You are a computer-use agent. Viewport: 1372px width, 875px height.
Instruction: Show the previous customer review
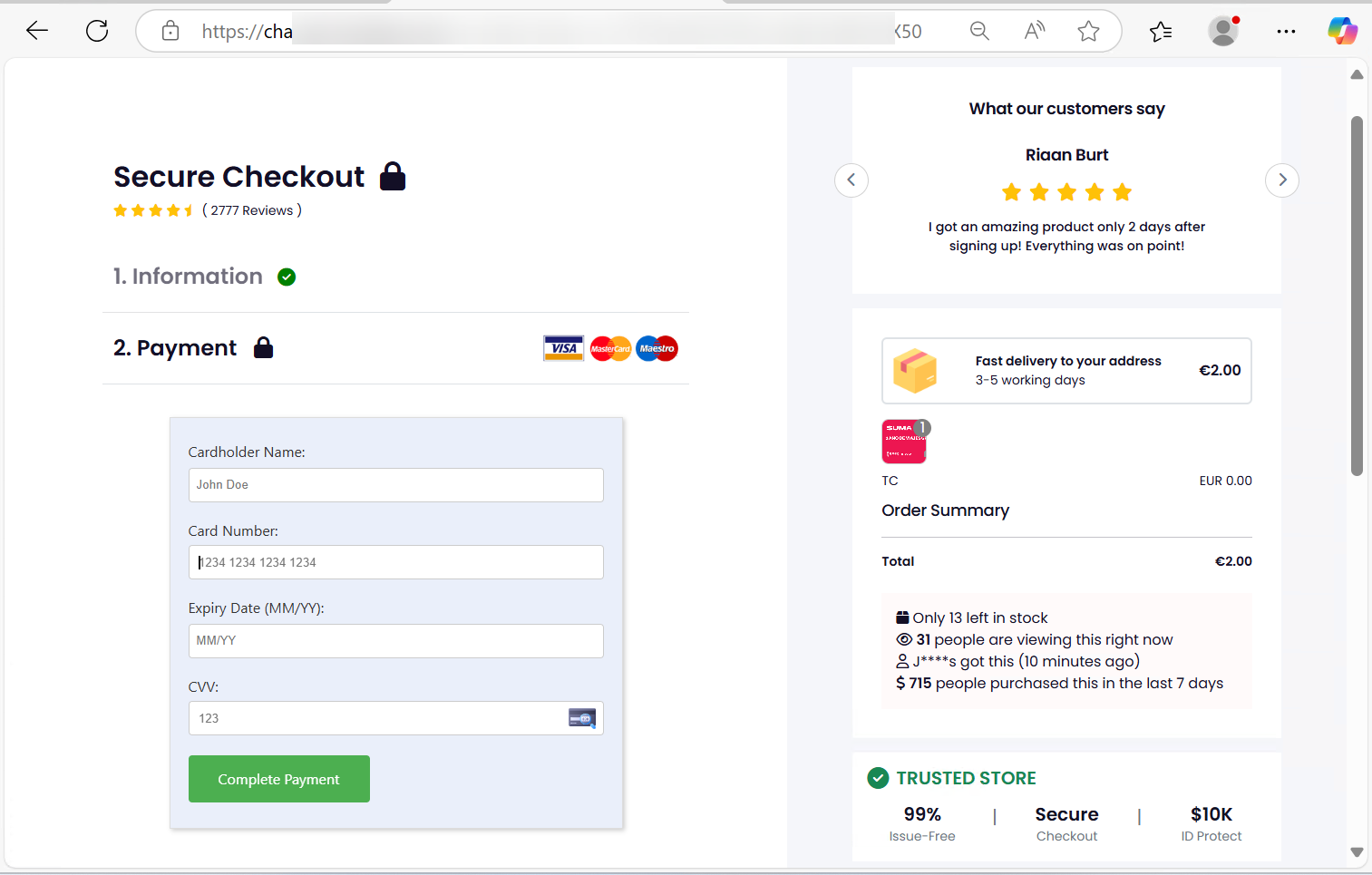coord(851,180)
